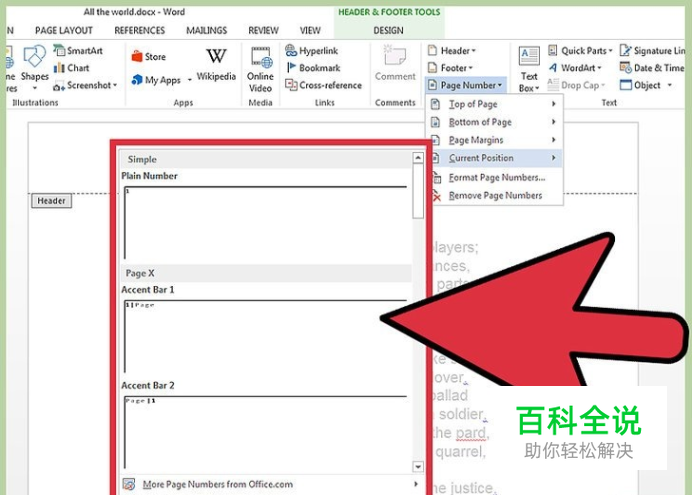Click the Online Video label text

(x=260, y=82)
